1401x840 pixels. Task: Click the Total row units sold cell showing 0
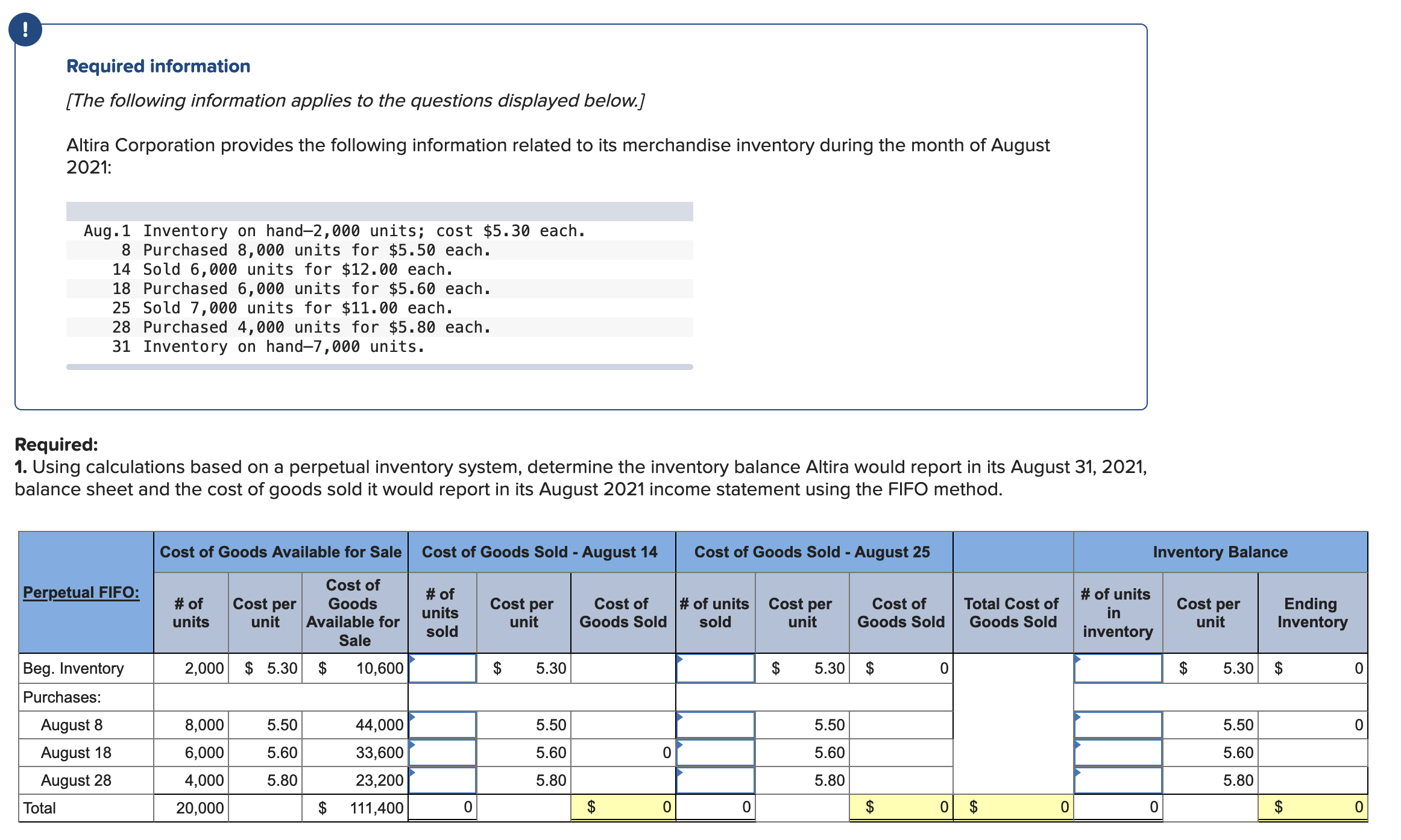[x=441, y=807]
